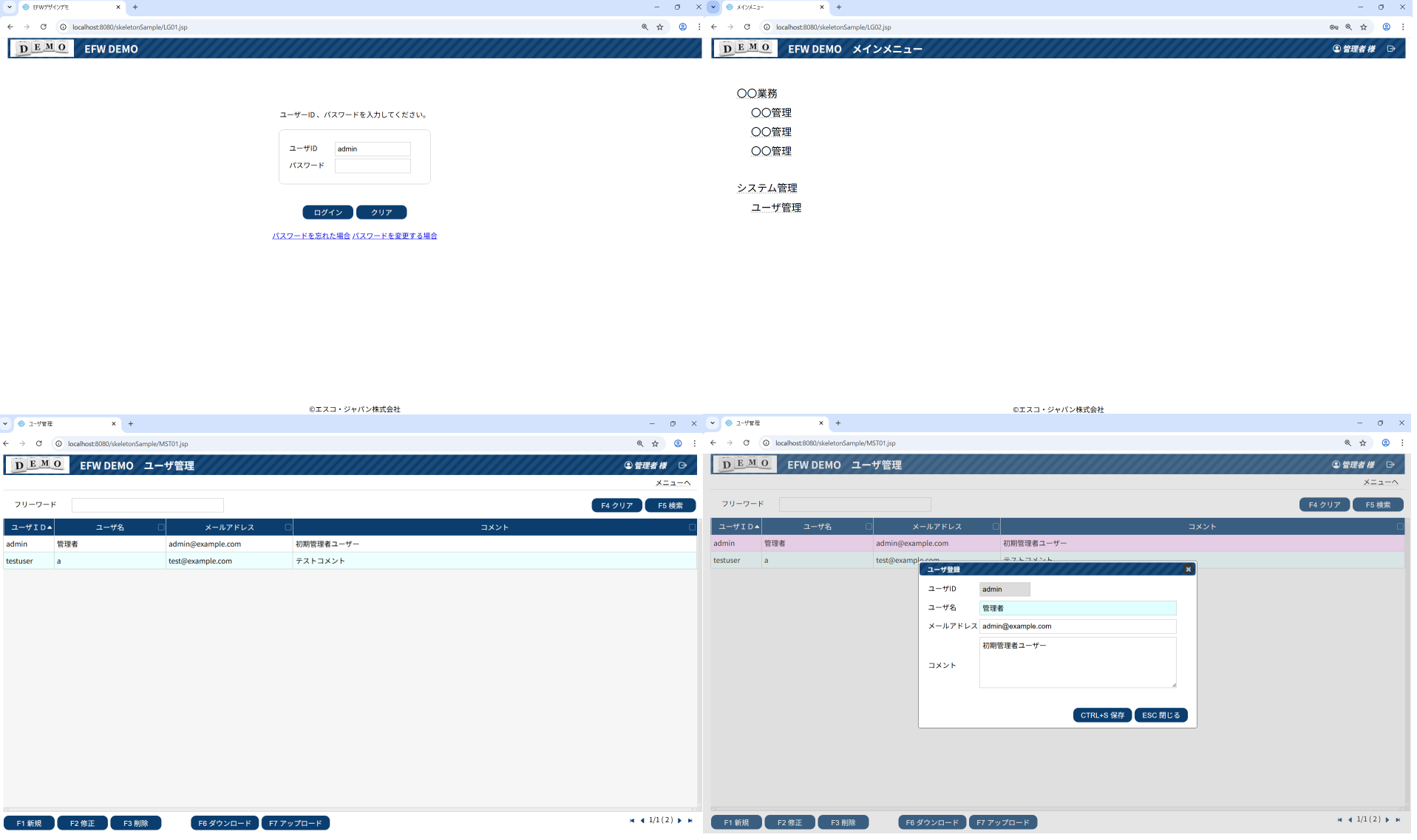The width and height of the screenshot is (1417, 840).
Task: Click ESC 閉じる in the ユーザ登録 dialog
Action: pyautogui.click(x=1161, y=716)
